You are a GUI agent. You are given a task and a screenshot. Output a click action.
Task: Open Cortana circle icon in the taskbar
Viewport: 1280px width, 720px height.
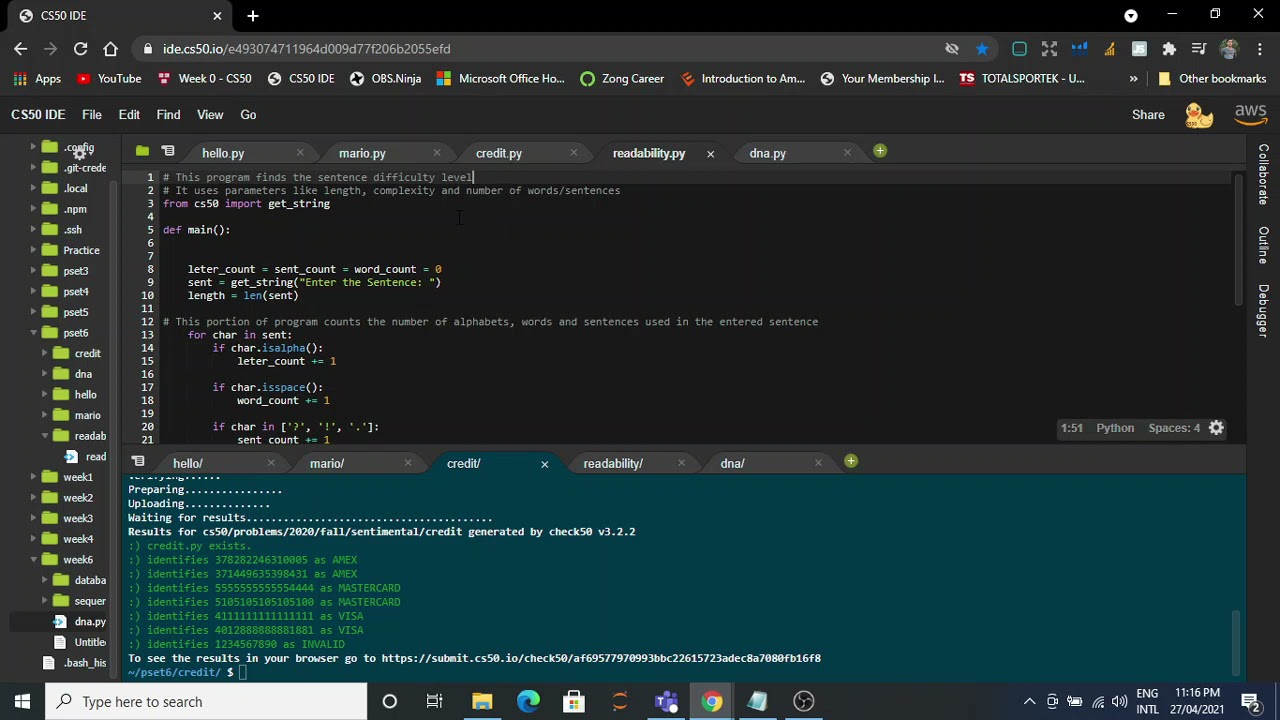tap(390, 701)
